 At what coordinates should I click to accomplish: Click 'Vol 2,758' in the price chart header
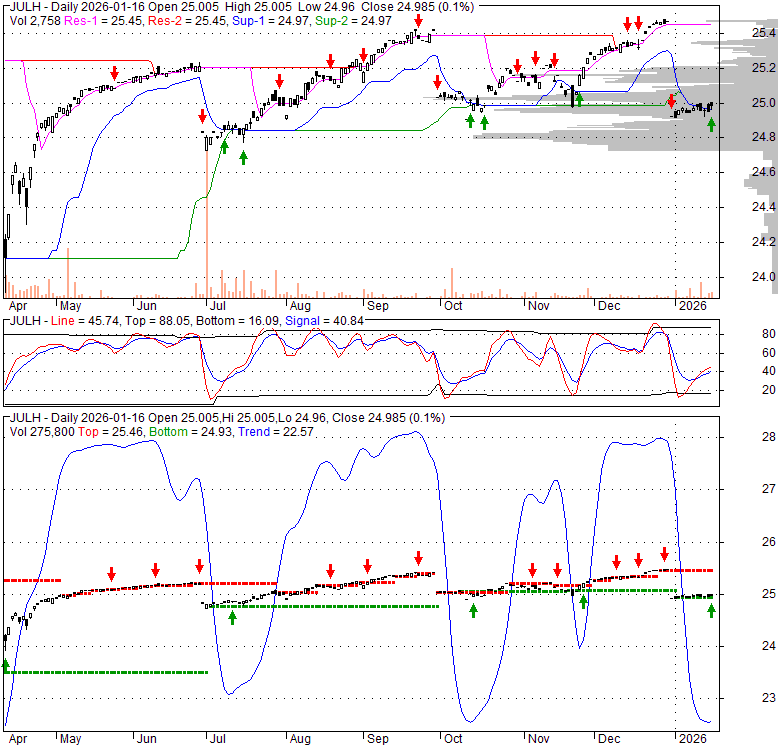click(35, 21)
